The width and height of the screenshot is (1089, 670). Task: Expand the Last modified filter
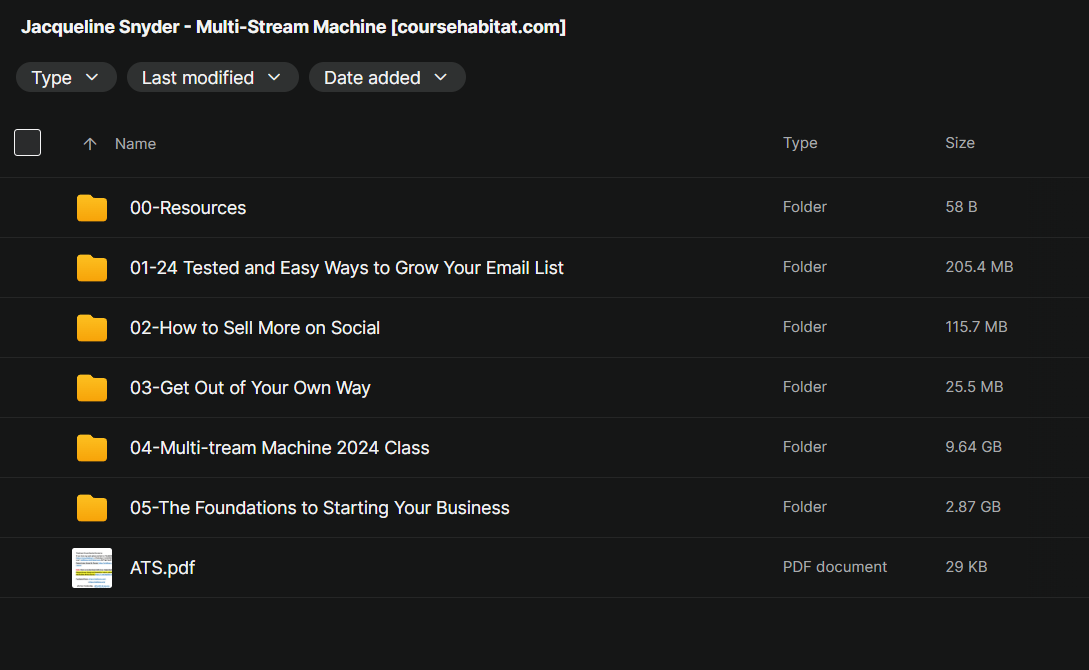[213, 77]
